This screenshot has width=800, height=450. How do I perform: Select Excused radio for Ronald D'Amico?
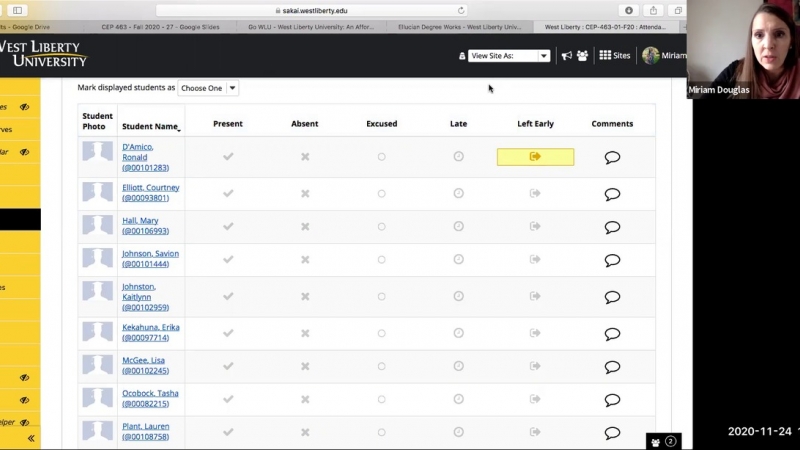pos(381,157)
